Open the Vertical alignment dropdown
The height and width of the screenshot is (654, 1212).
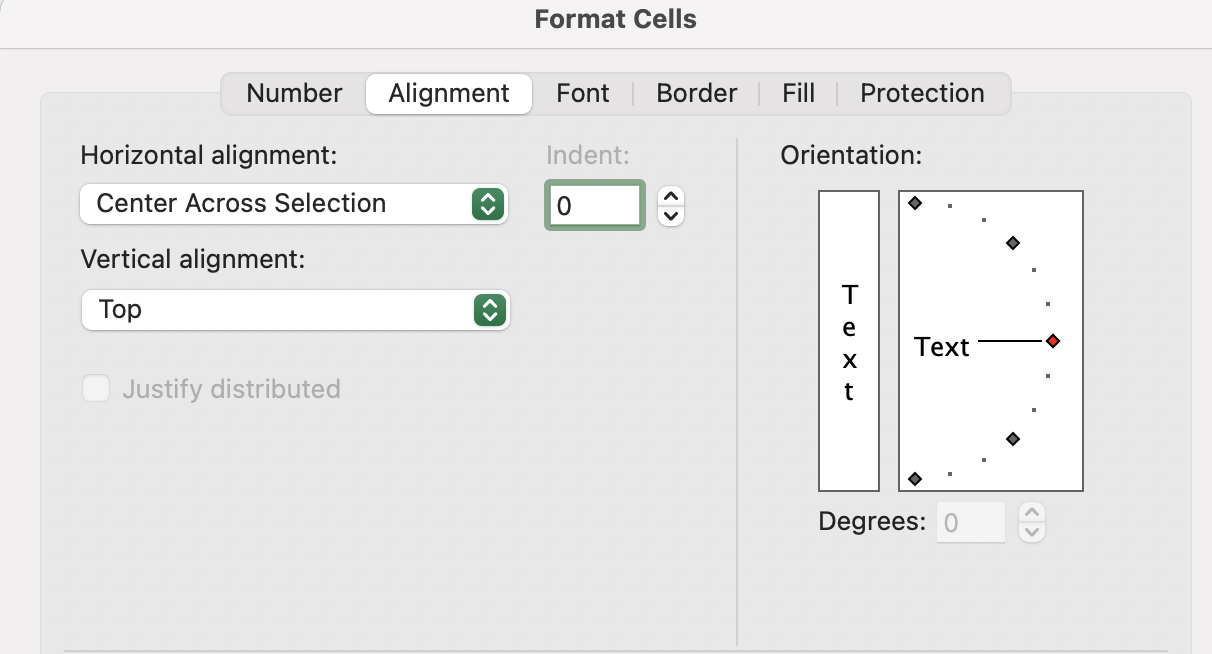pos(294,310)
